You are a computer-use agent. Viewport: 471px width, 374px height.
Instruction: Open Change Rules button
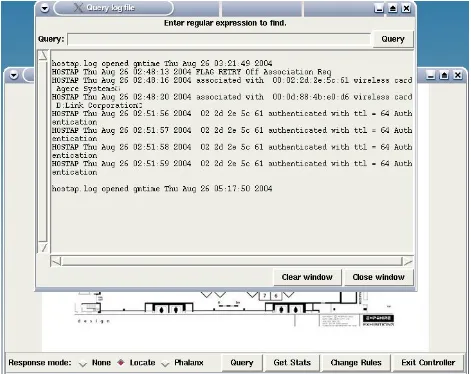[356, 363]
